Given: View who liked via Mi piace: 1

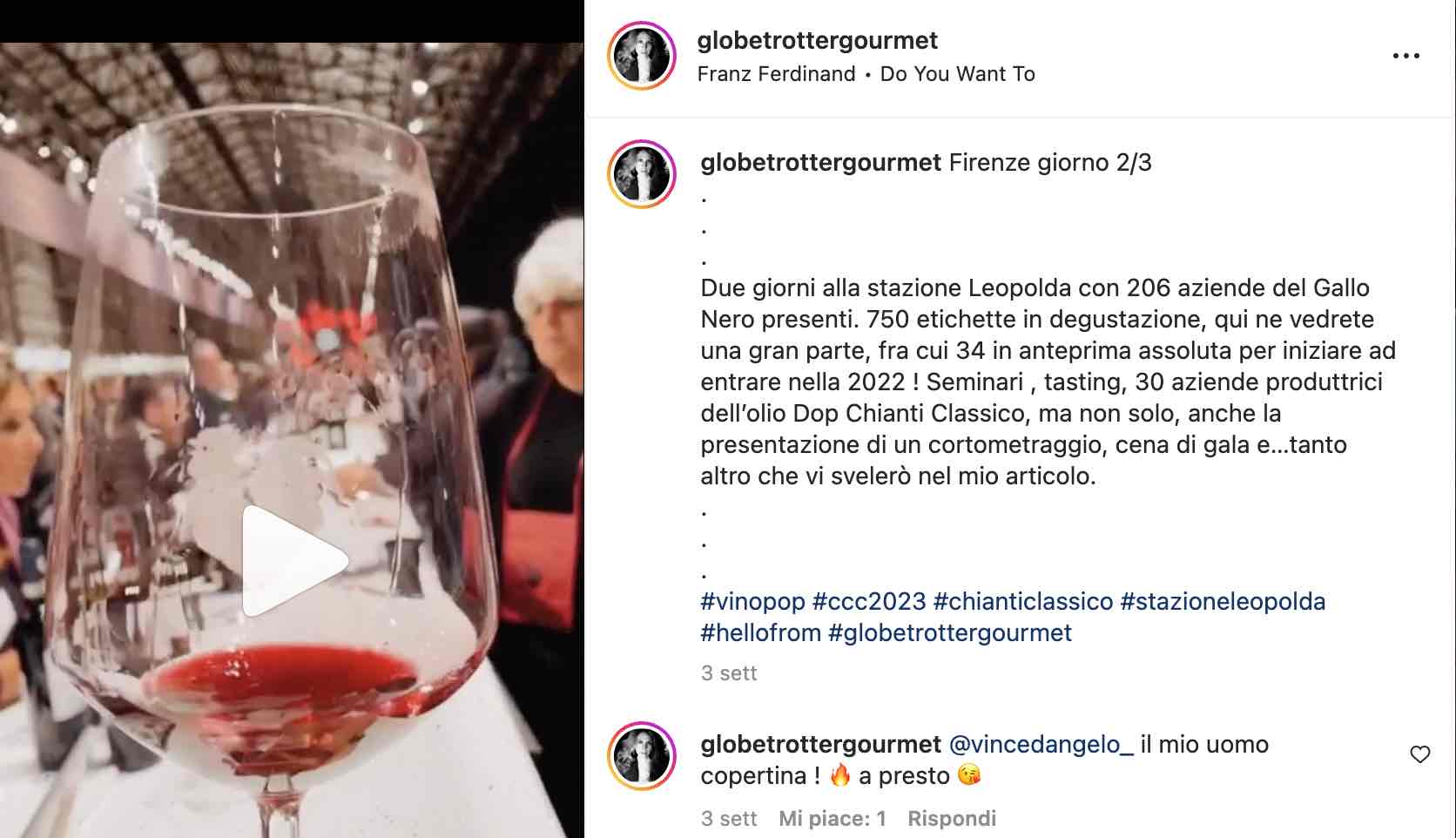Looking at the screenshot, I should coord(832,819).
